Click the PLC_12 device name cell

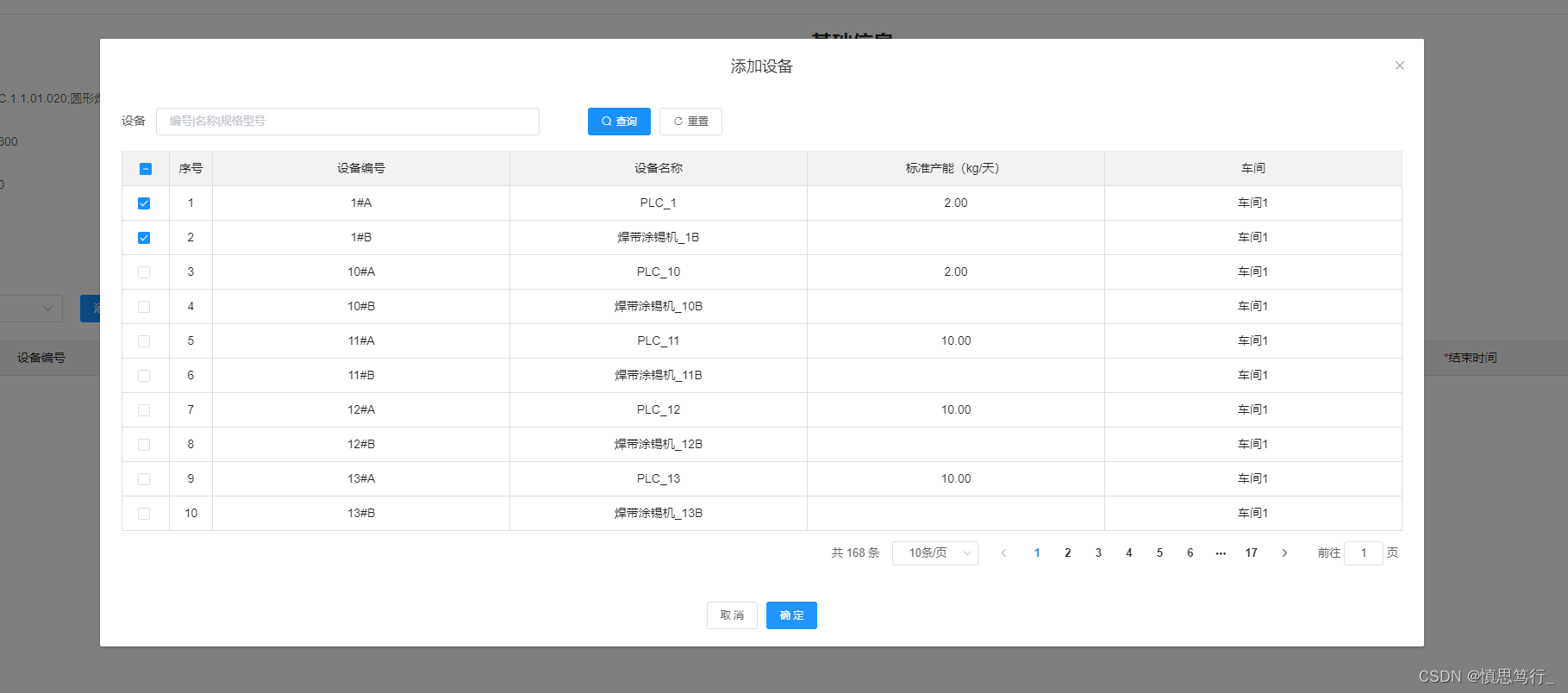pyautogui.click(x=659, y=410)
